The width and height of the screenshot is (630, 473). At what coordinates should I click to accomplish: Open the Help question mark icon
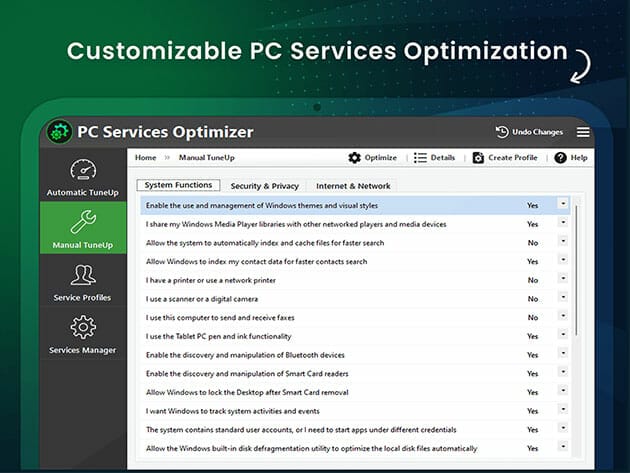point(560,158)
